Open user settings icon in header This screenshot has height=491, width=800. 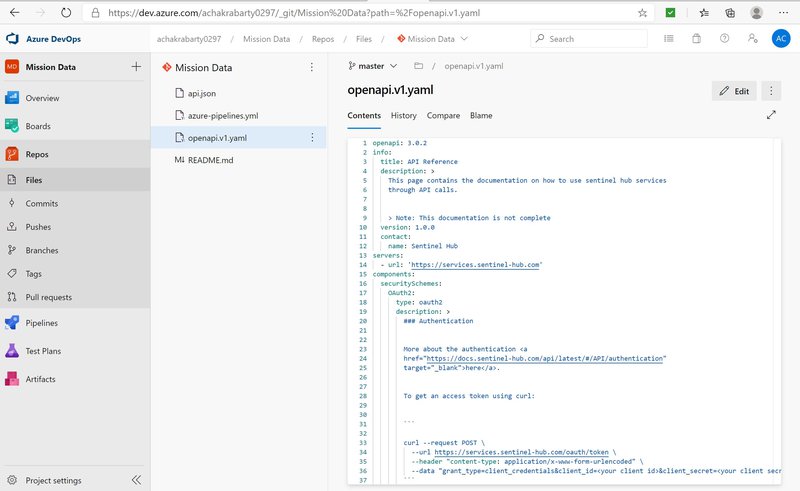[x=753, y=38]
